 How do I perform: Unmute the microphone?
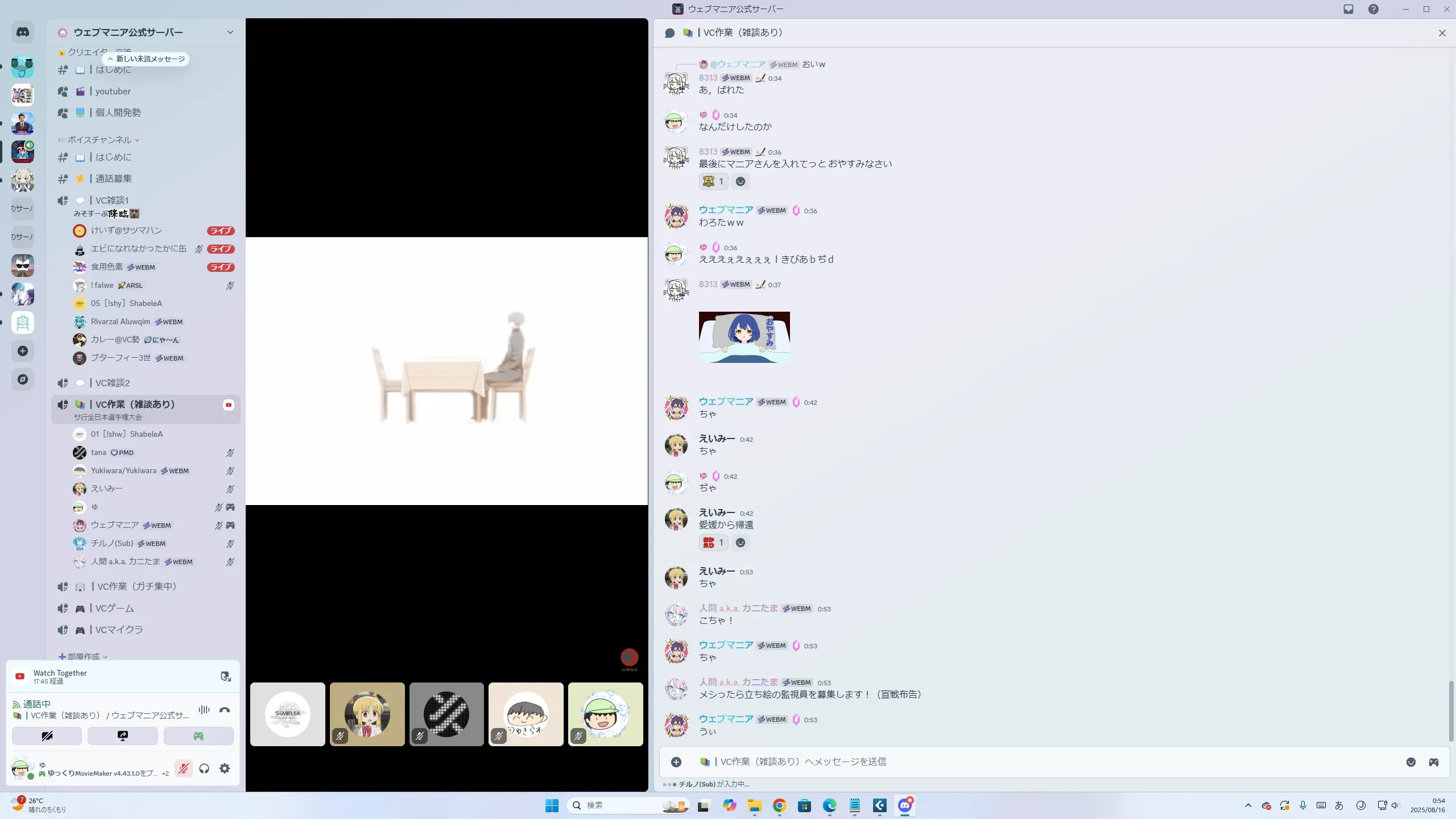(x=183, y=768)
